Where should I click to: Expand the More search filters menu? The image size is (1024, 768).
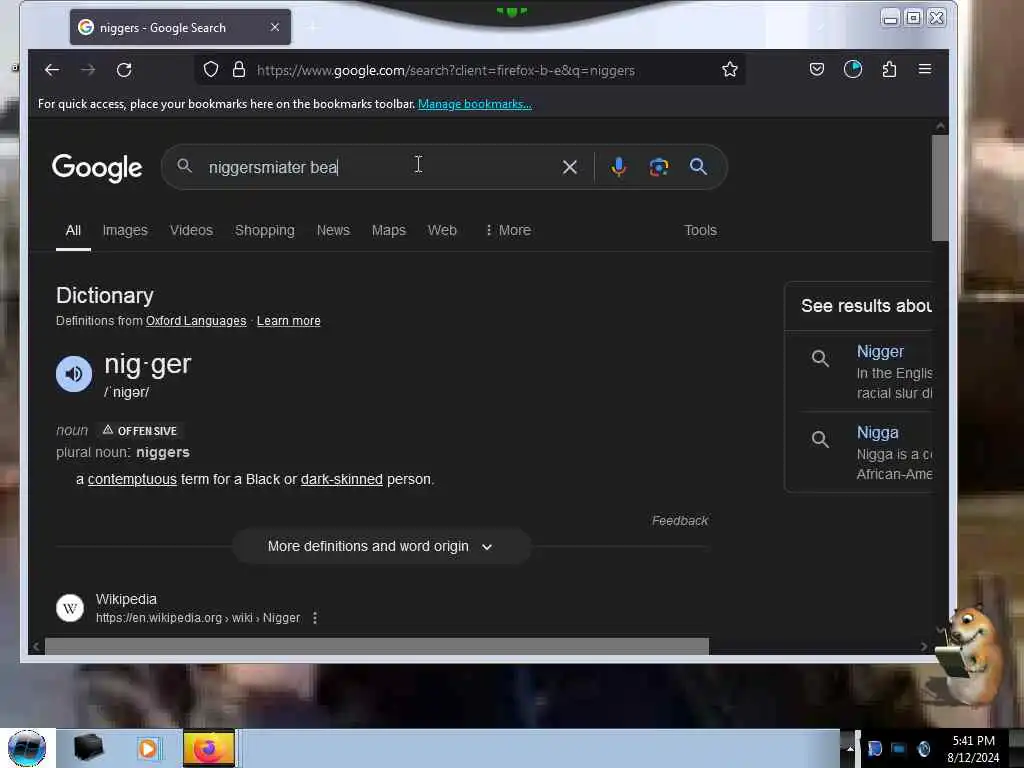tap(507, 230)
